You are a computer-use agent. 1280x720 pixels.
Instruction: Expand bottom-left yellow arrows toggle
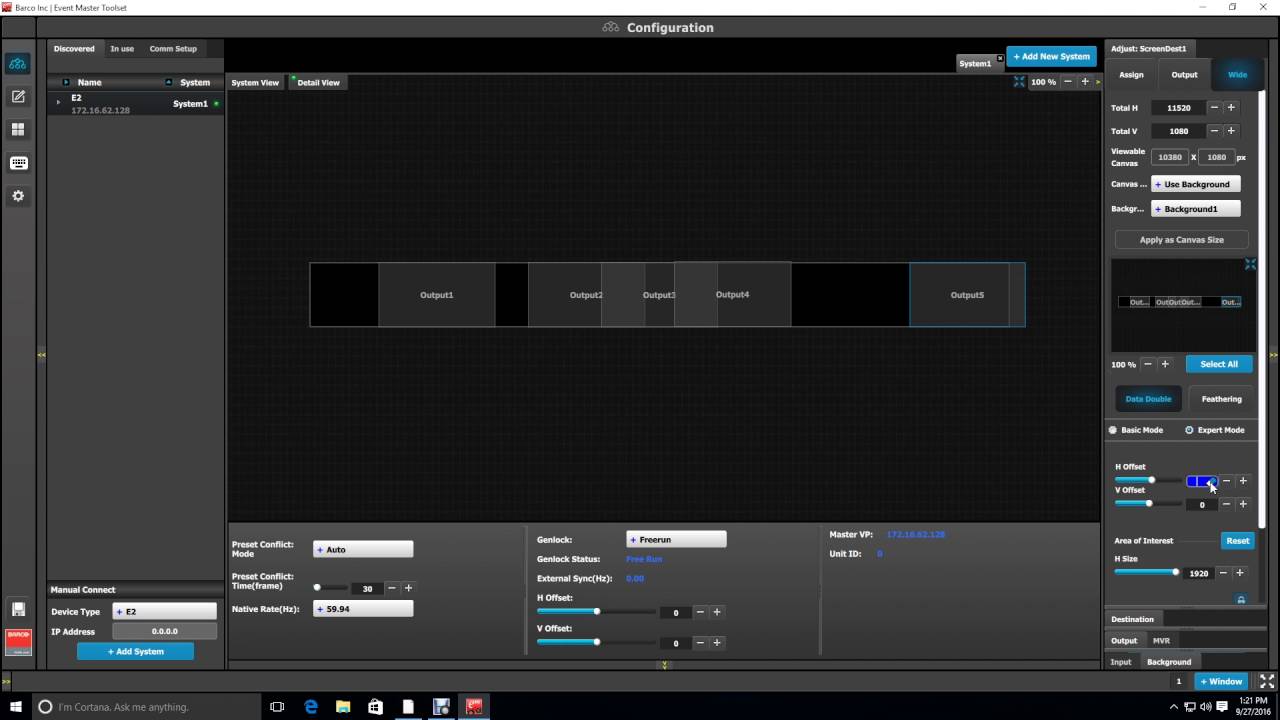pyautogui.click(x=6, y=681)
